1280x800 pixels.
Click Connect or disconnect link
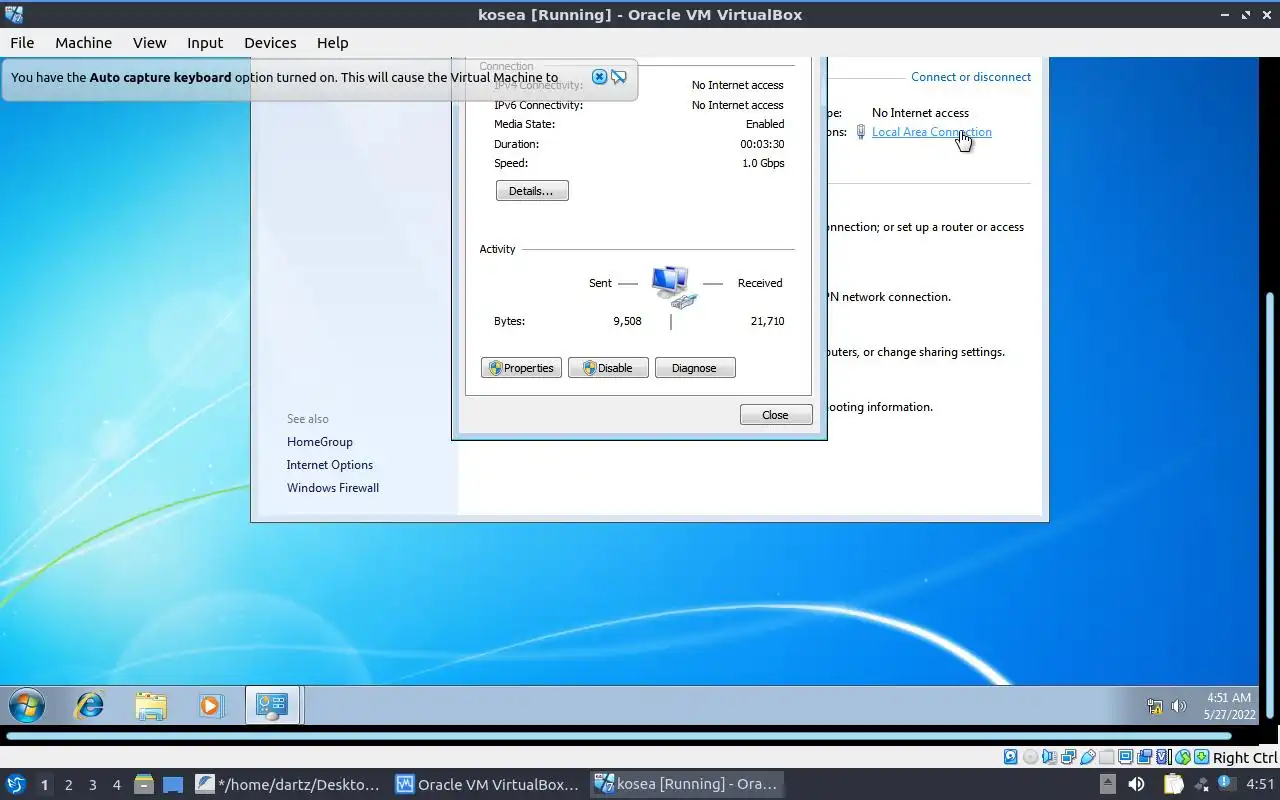pos(971,77)
